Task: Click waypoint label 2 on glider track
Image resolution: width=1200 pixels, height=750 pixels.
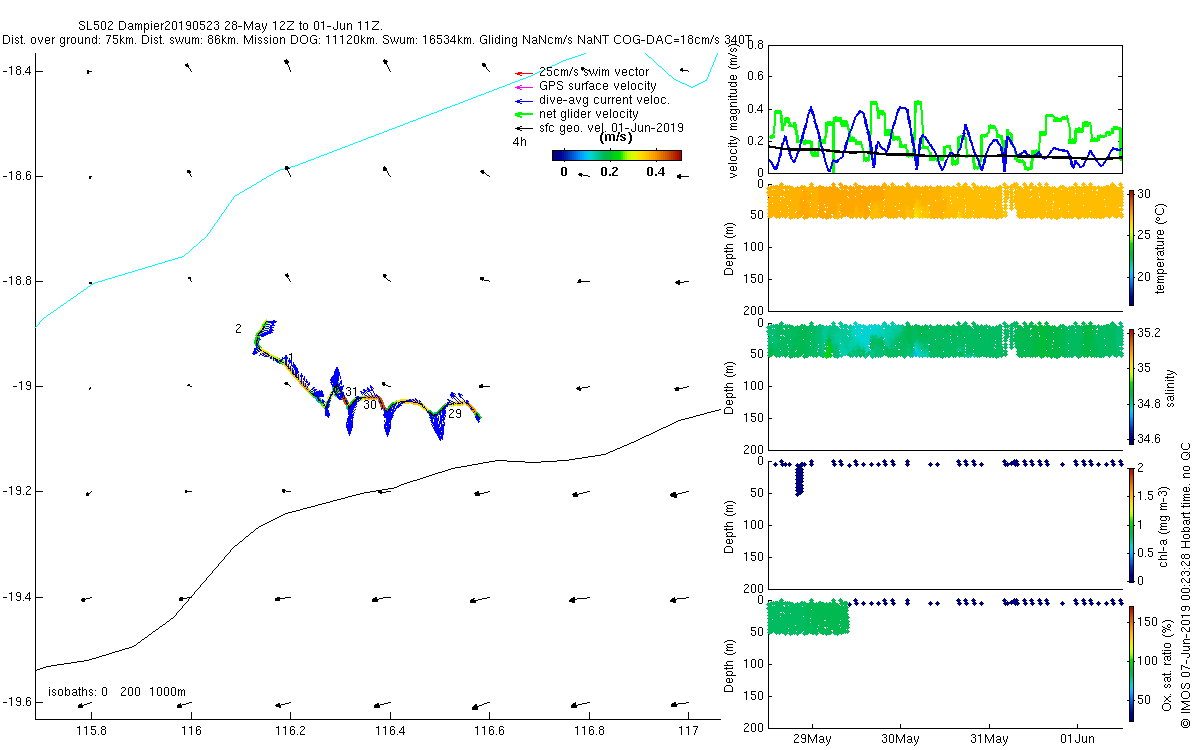Action: (238, 328)
